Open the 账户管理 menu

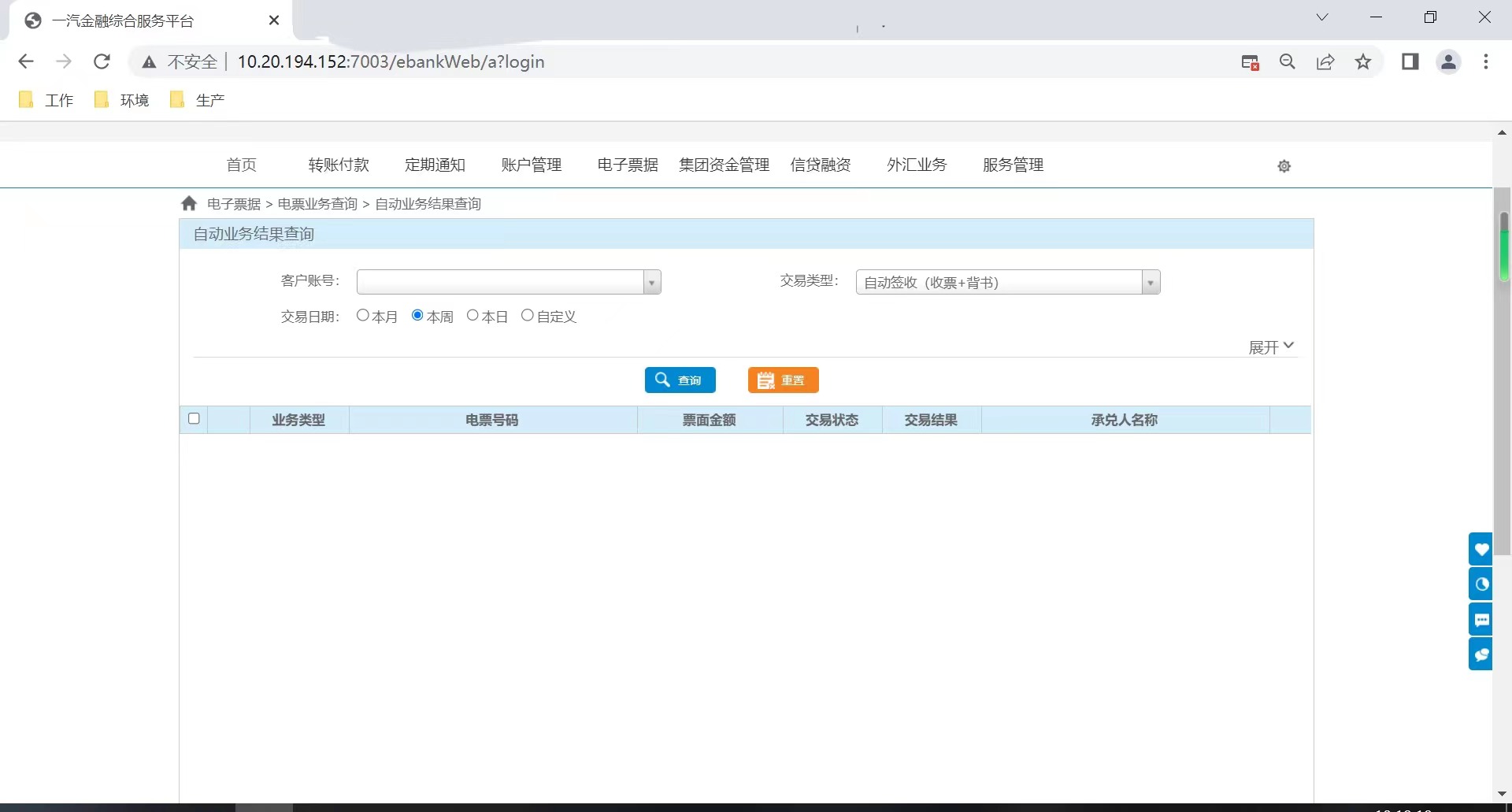tap(532, 165)
